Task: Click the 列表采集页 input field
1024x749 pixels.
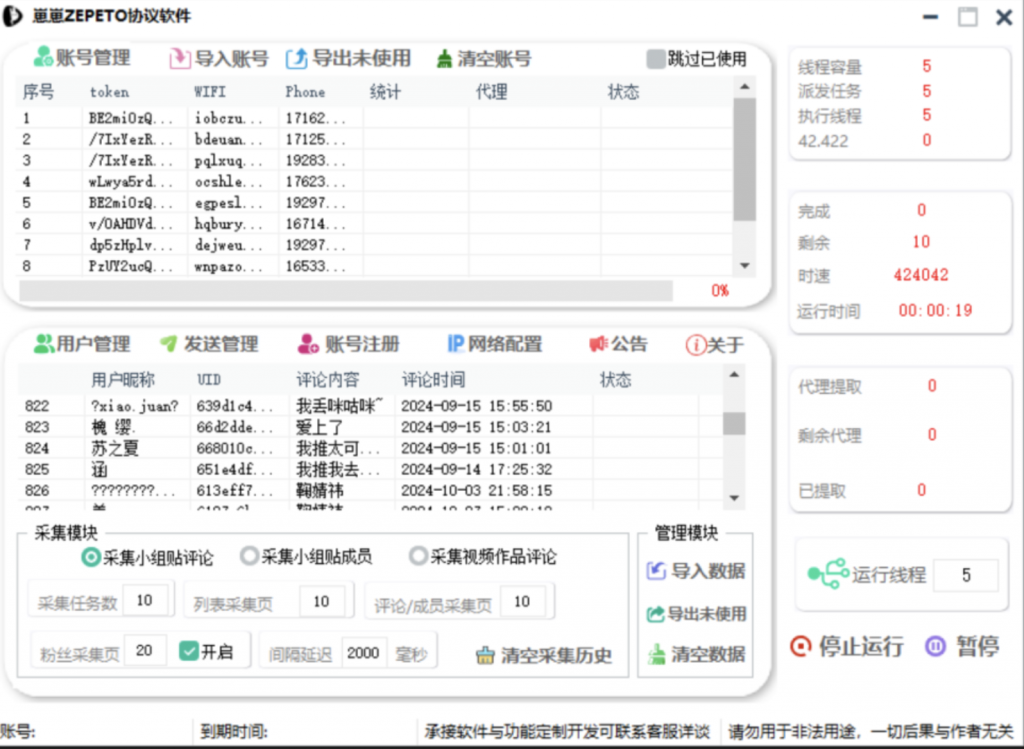Action: click(321, 601)
